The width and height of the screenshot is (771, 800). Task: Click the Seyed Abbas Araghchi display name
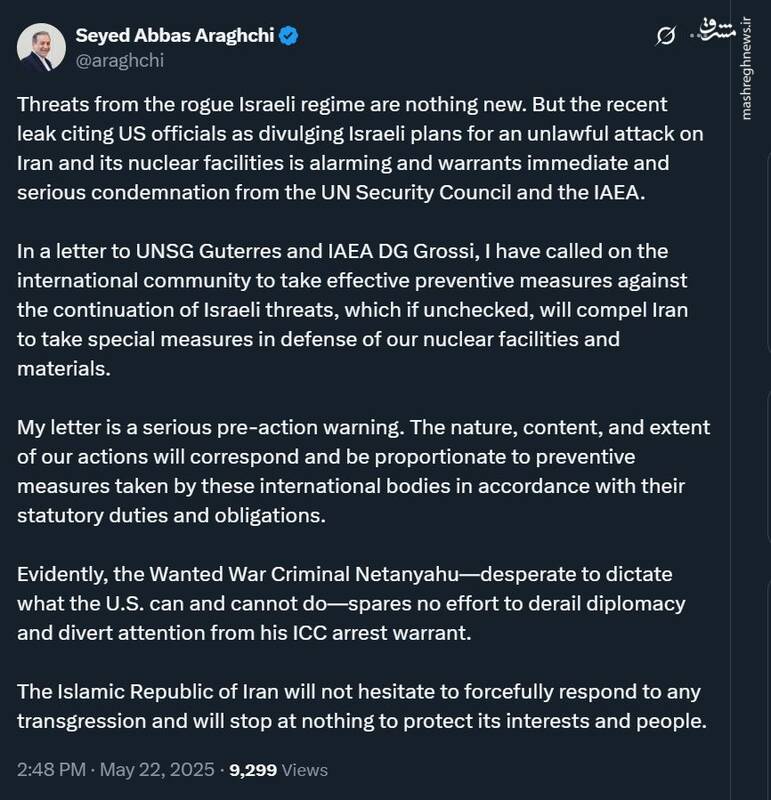coord(176,36)
